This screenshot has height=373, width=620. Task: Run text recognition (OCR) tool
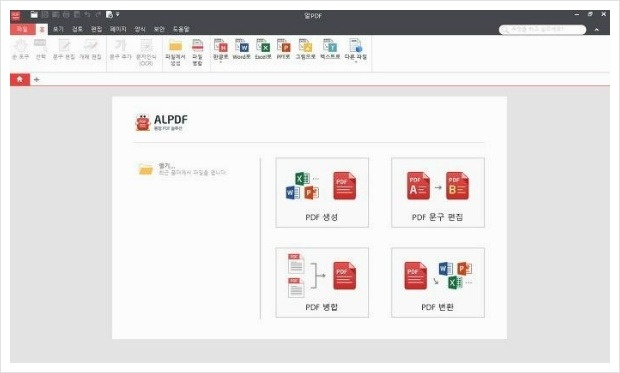pyautogui.click(x=146, y=52)
